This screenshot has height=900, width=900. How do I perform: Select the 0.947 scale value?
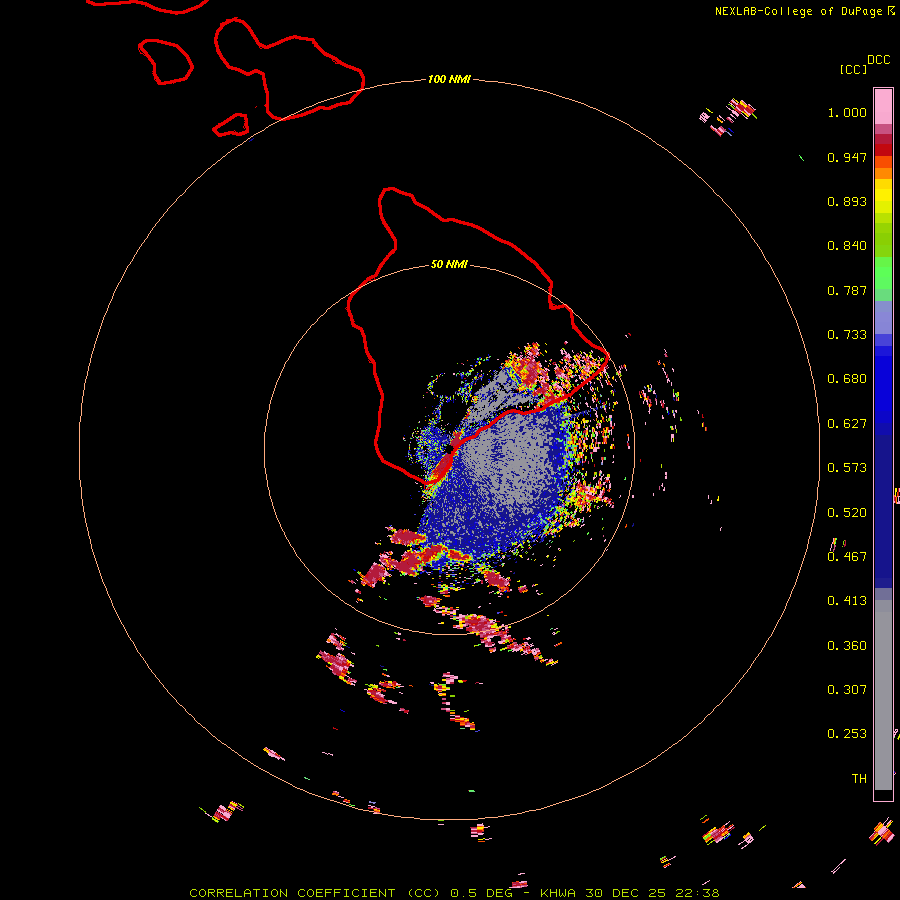click(847, 157)
